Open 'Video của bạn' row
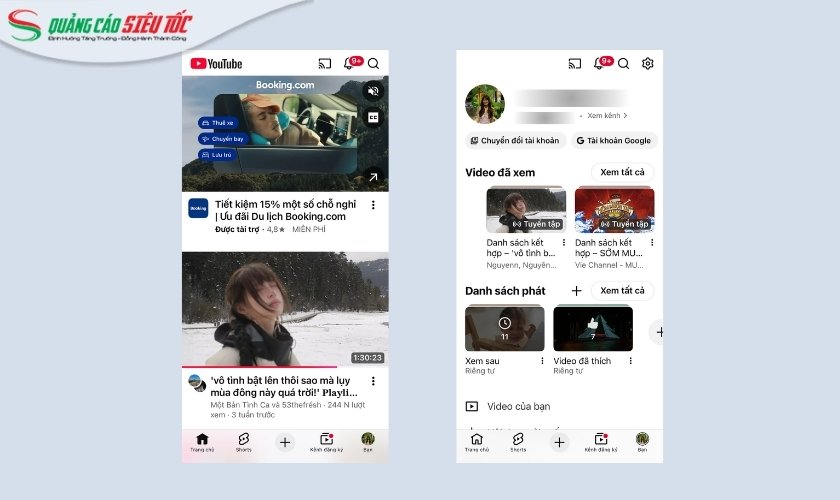 (559, 406)
